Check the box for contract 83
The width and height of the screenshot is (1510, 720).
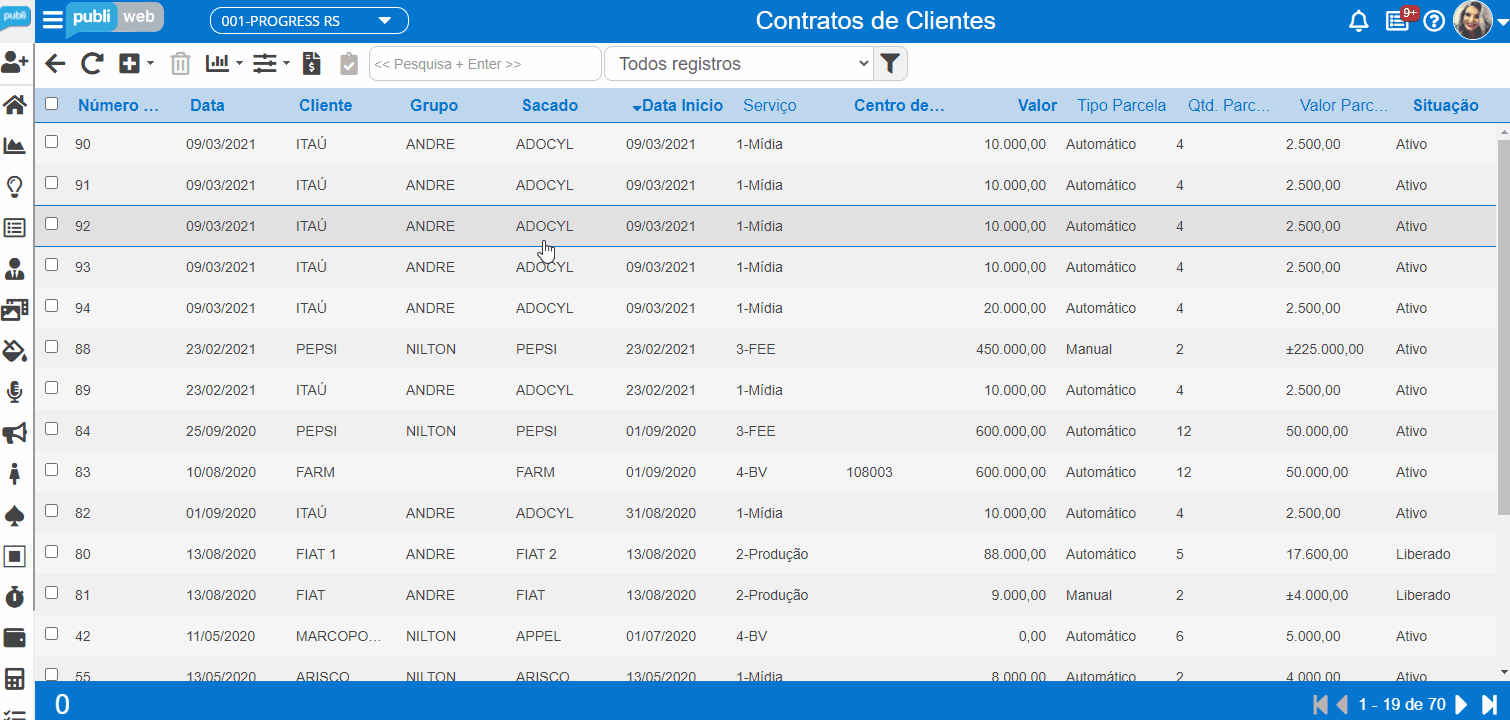coord(52,470)
